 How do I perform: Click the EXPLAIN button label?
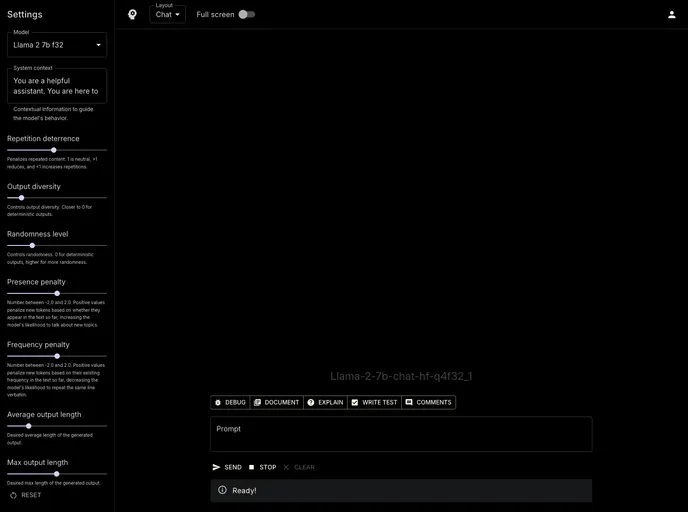coord(331,402)
